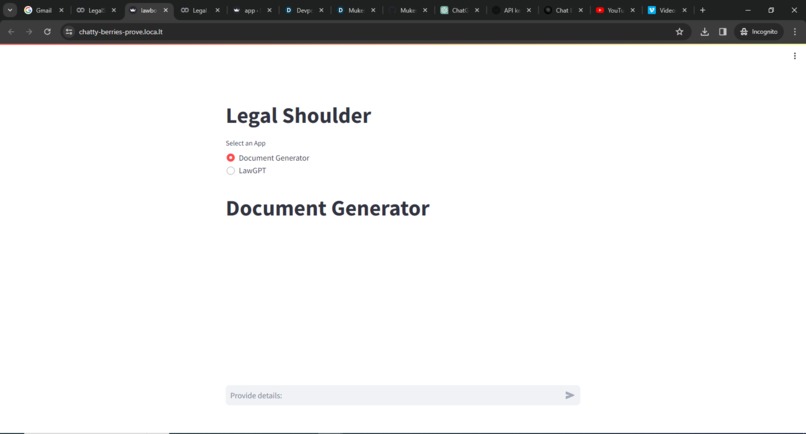Screen dimensions: 806x434
Task: Open the Chrome three-dot menu
Action: (795, 32)
